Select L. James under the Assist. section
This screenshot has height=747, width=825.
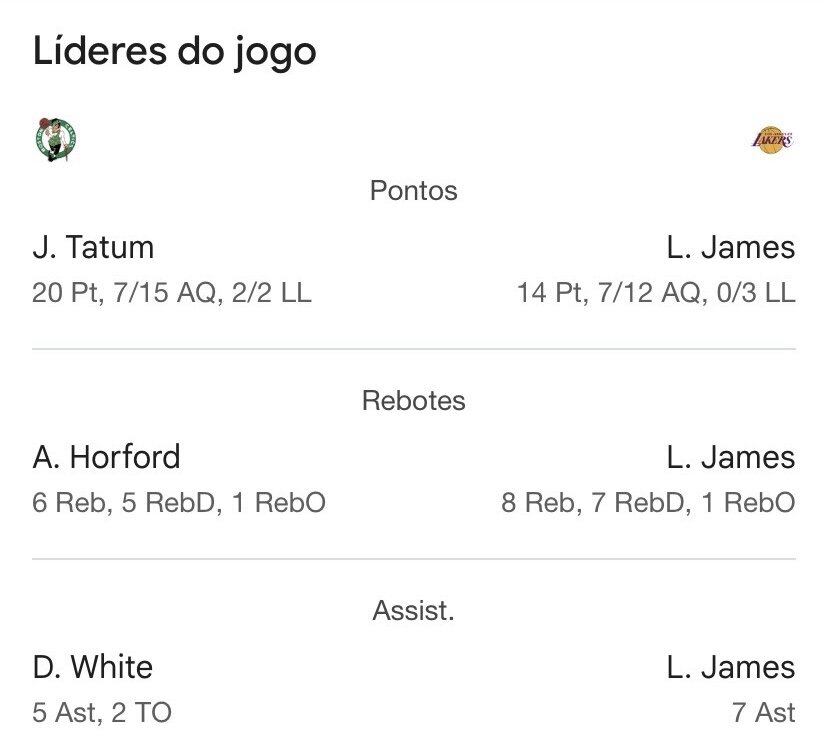[730, 667]
